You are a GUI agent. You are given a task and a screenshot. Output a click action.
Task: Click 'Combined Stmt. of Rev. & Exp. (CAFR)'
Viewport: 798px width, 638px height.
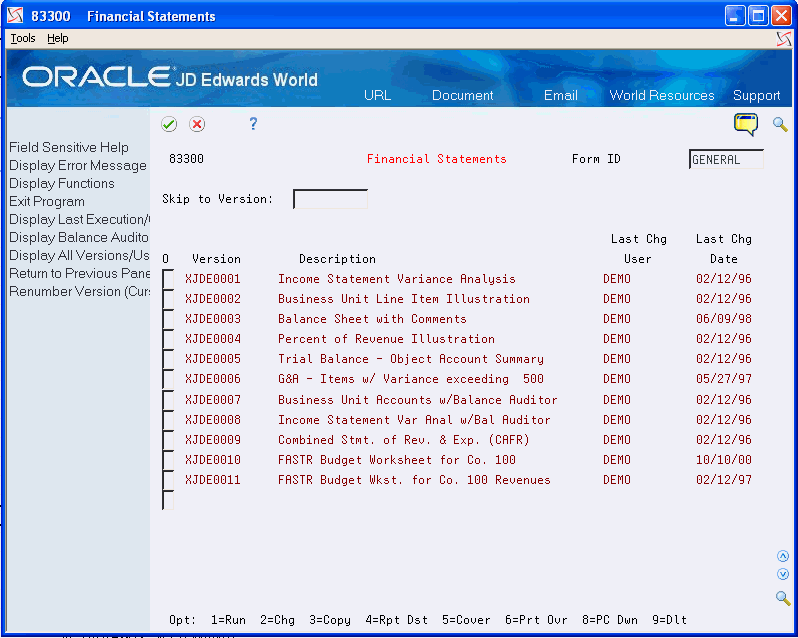(404, 440)
